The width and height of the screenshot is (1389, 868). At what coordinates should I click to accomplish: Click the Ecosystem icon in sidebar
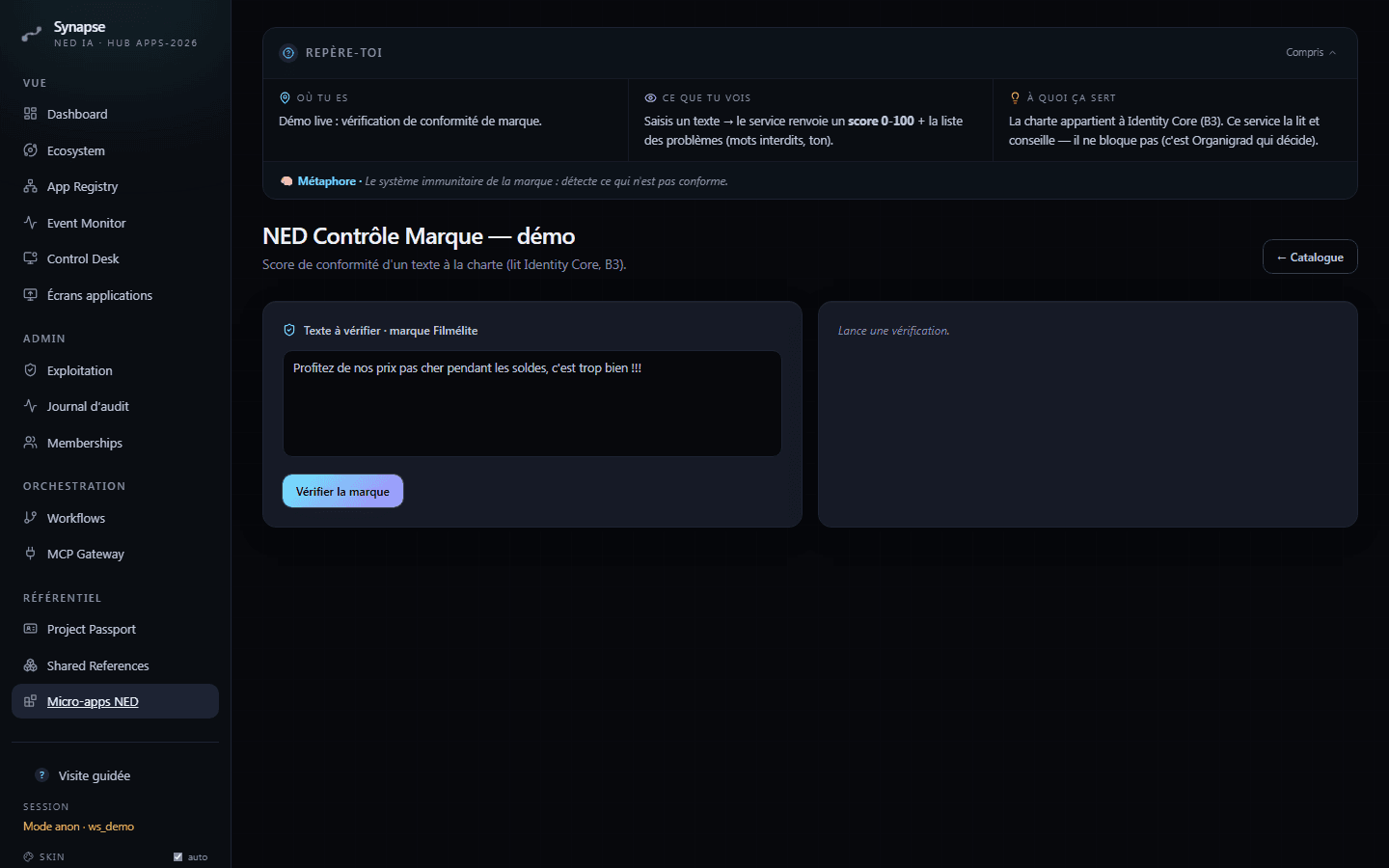(x=30, y=150)
